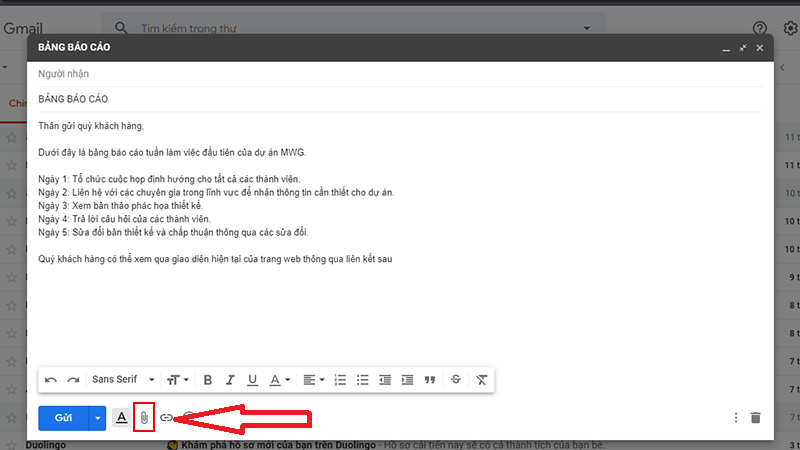Click the sentence about dự án MWG
This screenshot has width=800, height=450.
172,153
